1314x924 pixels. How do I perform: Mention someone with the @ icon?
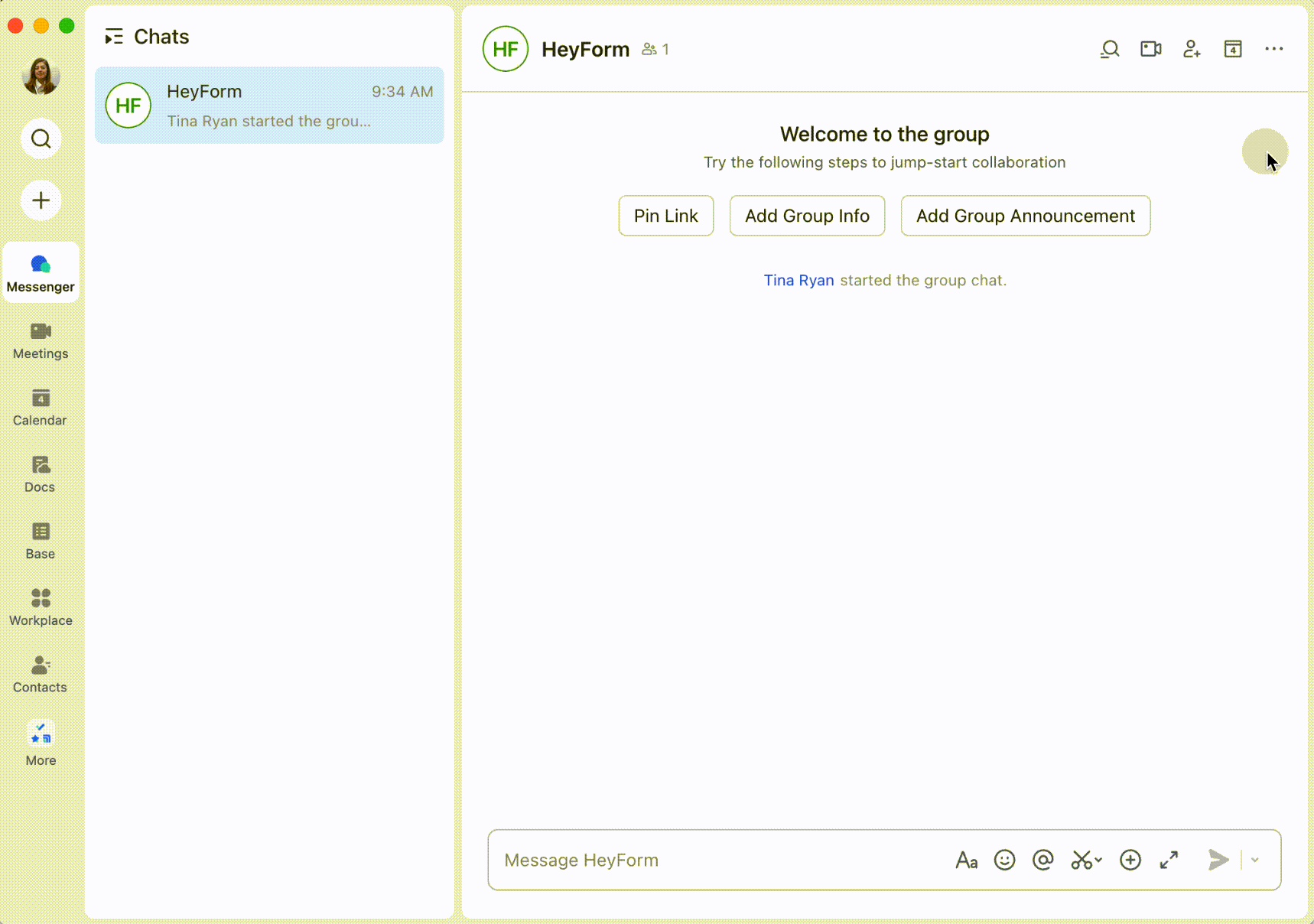coord(1043,860)
